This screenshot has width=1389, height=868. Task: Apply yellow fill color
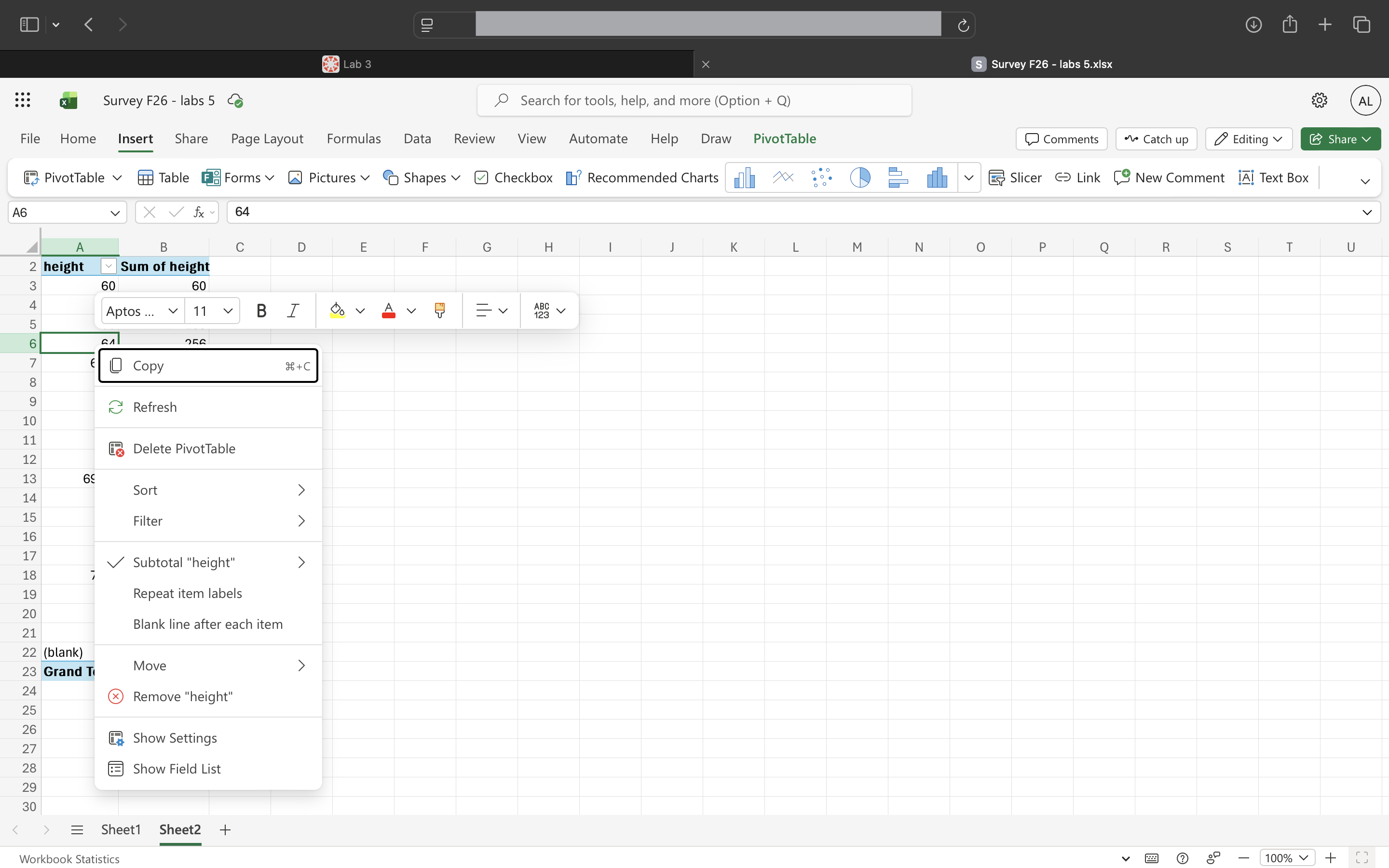337,311
